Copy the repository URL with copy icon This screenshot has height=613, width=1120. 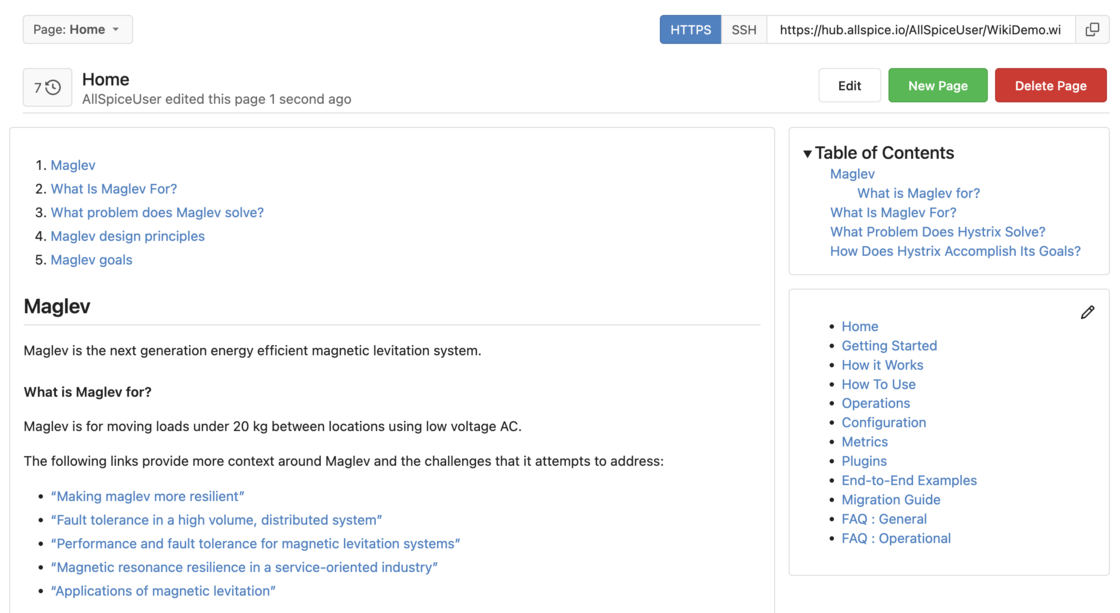point(1092,30)
